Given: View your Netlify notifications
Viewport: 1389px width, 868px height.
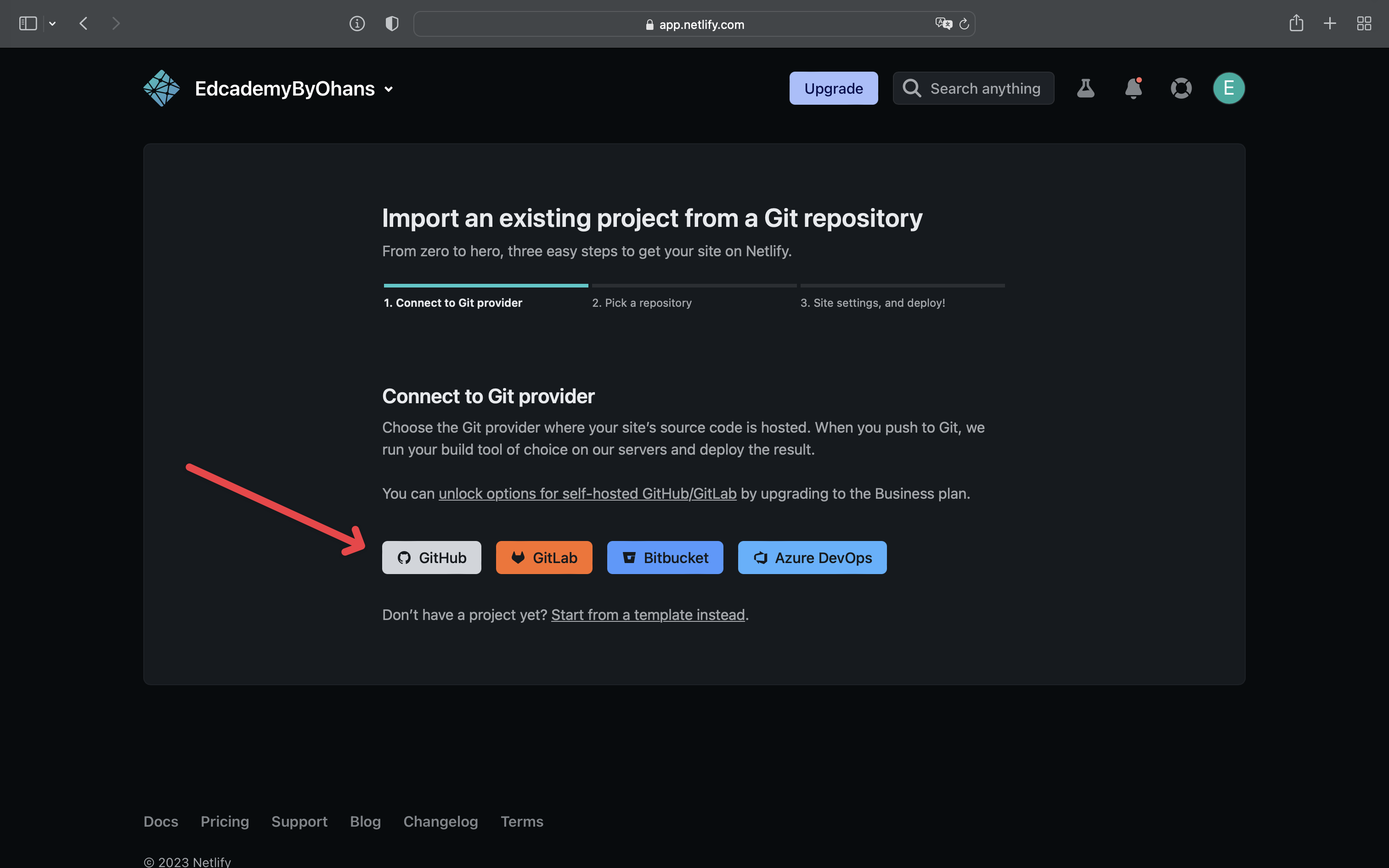Looking at the screenshot, I should [1134, 88].
